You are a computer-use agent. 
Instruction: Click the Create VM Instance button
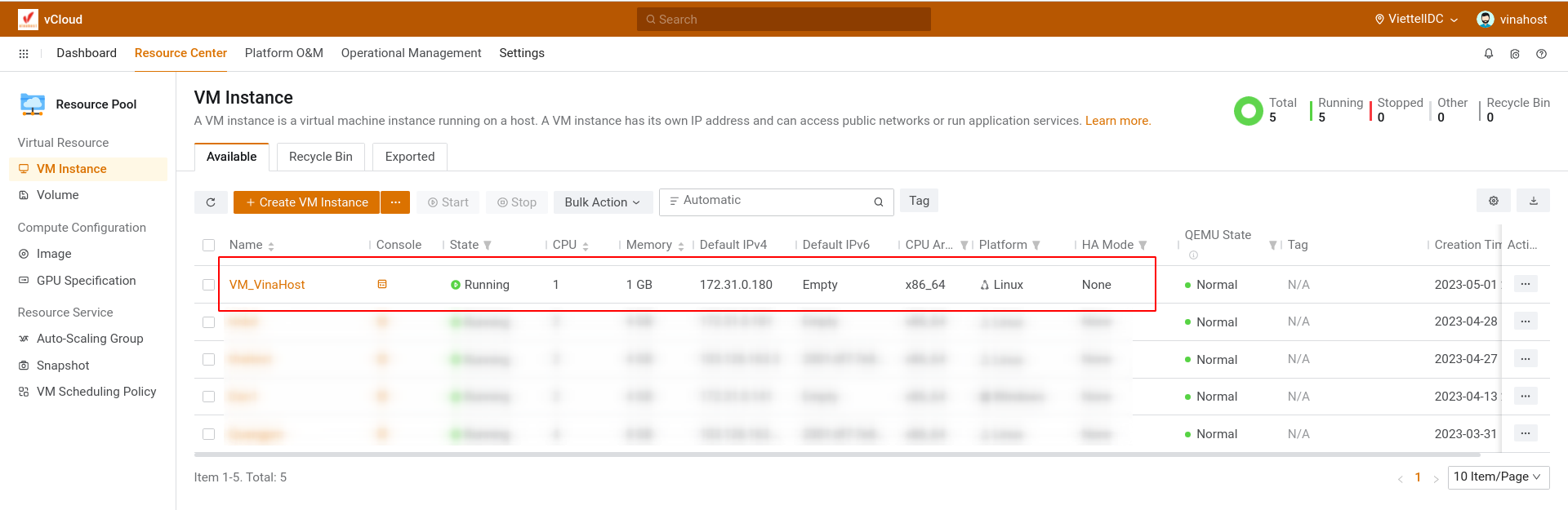click(306, 202)
